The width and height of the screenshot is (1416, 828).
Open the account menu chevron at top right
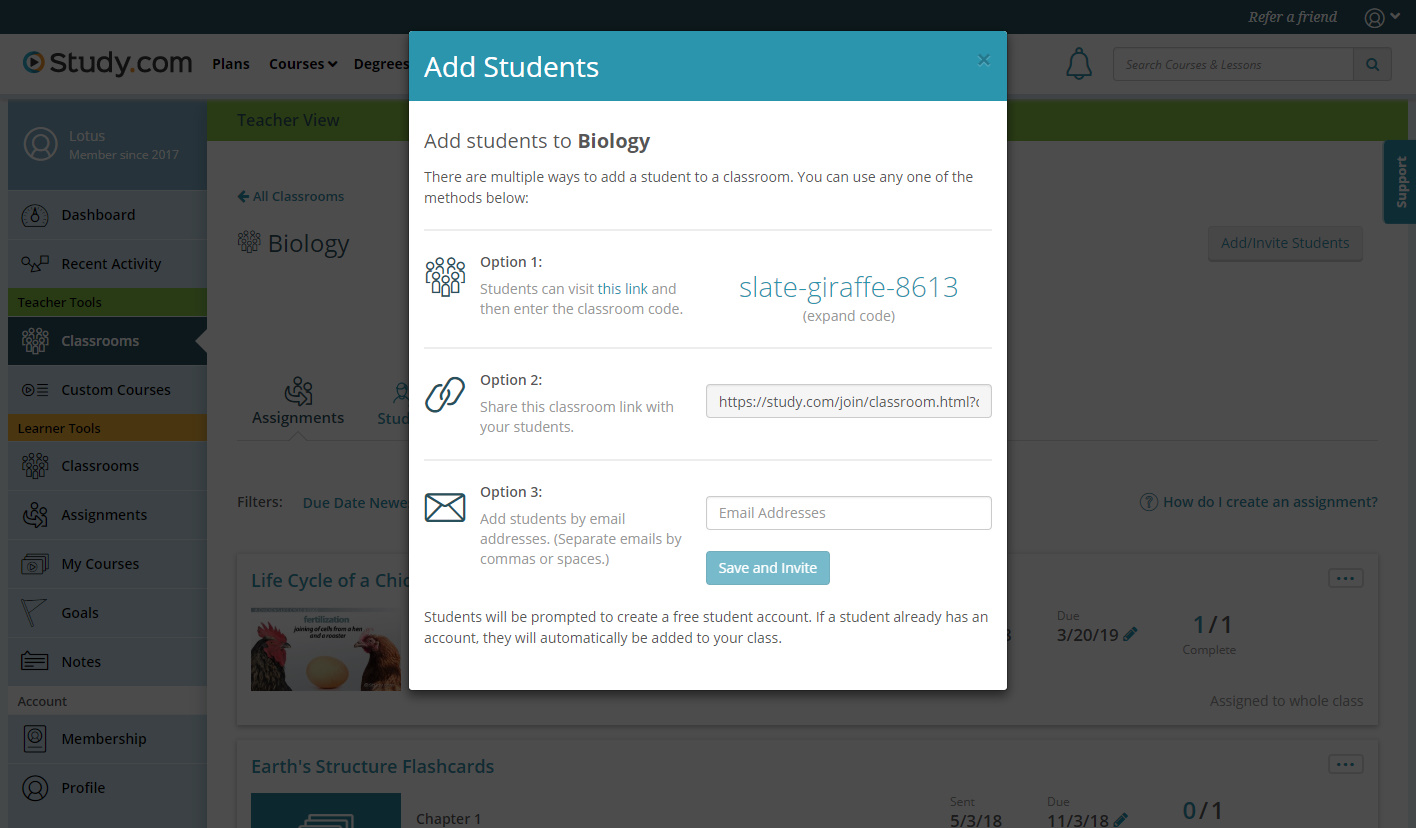pyautogui.click(x=1395, y=17)
